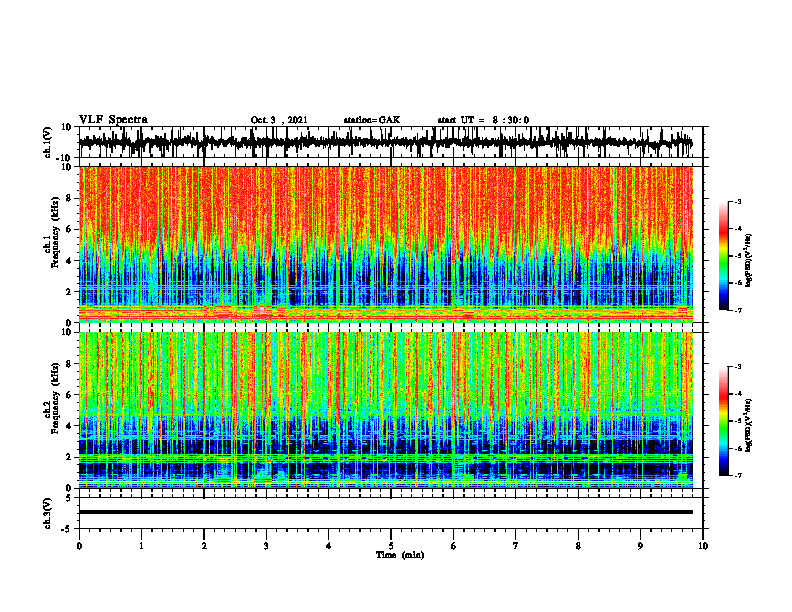The width and height of the screenshot is (792, 612).
Task: Click ch.2 frequency tick label '6'
Action: (x=70, y=395)
